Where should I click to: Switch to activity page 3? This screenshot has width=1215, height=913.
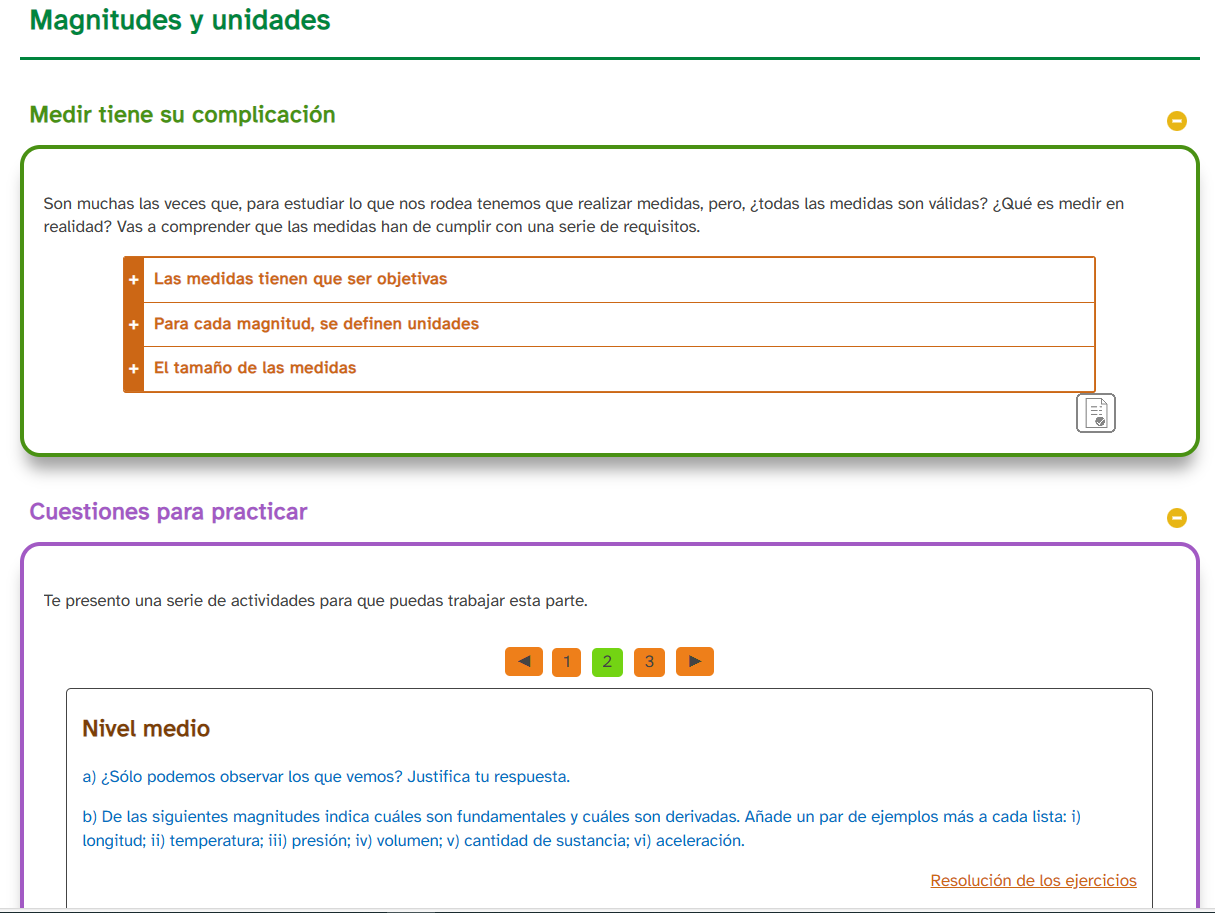[x=649, y=662]
